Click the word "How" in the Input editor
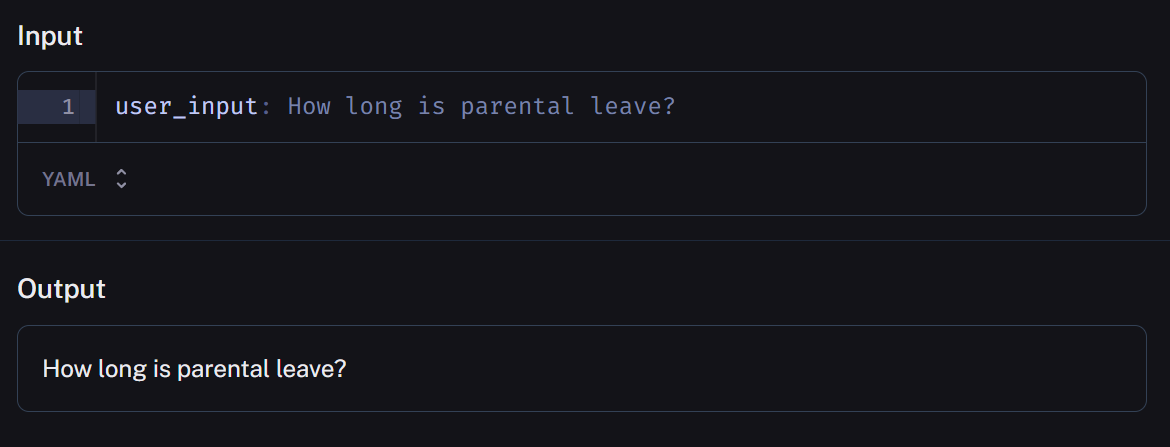This screenshot has width=1170, height=447. 309,106
